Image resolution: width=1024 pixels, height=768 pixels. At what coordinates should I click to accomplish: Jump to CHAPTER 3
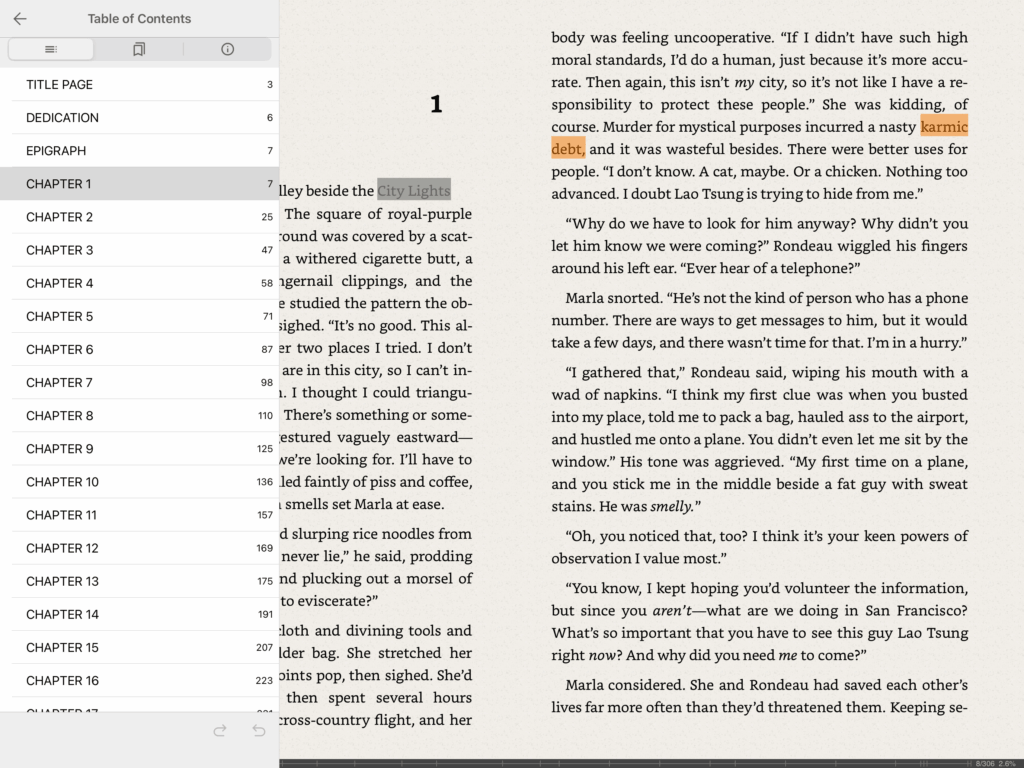[140, 250]
